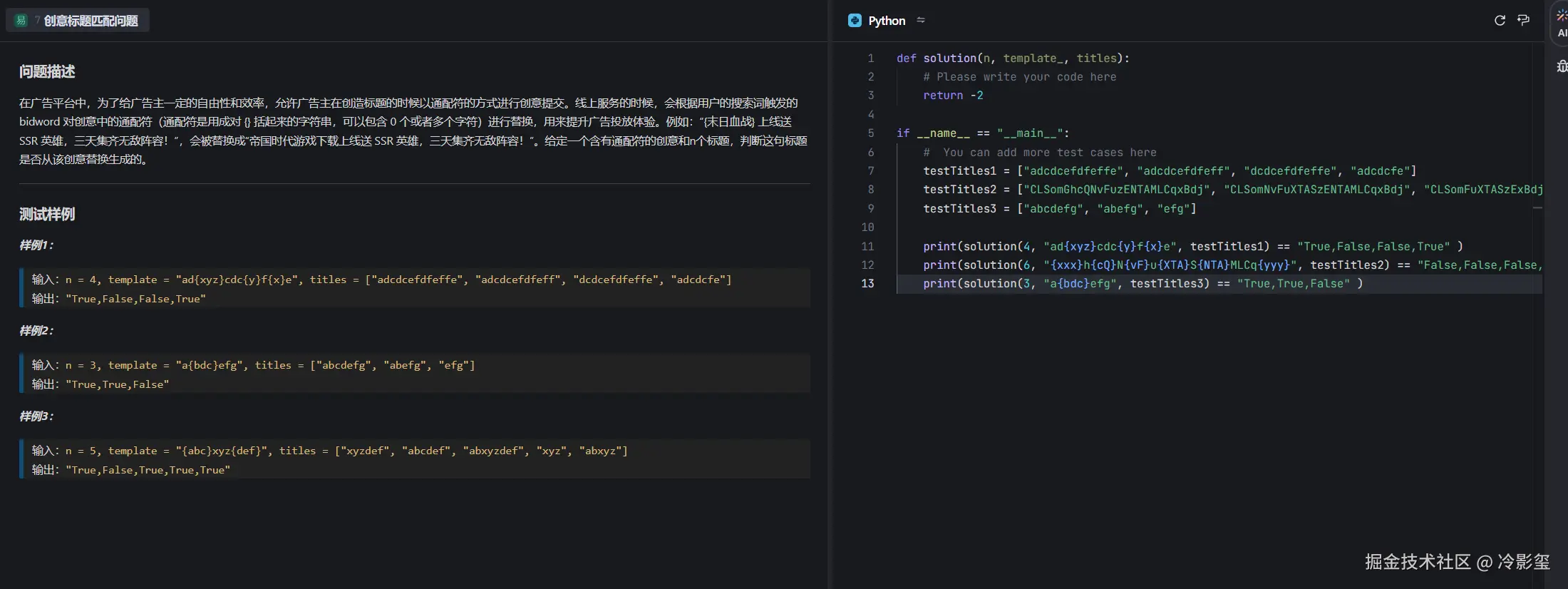
Task: Place cursor on 'def solution' line
Action: tap(1013, 58)
